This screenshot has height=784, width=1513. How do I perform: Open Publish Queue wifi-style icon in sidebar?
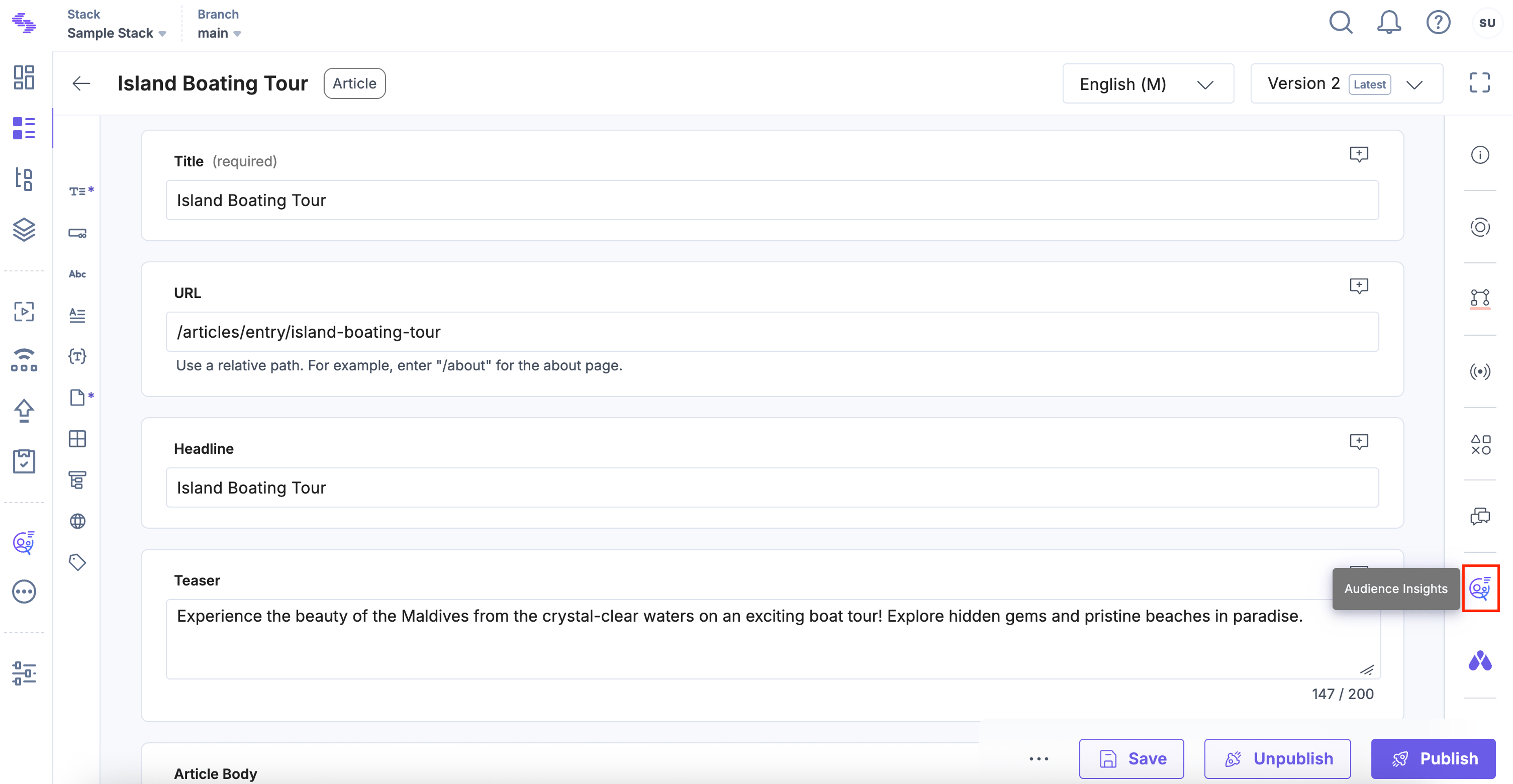pyautogui.click(x=24, y=360)
